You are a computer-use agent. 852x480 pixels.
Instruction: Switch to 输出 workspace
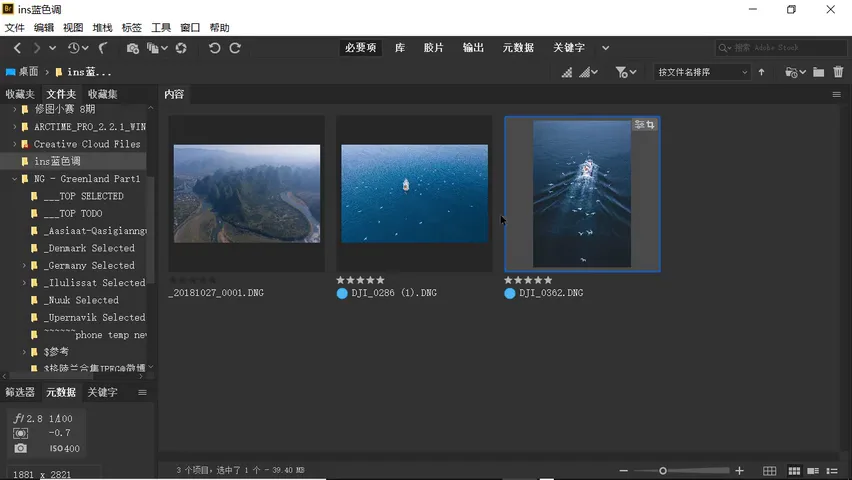pos(473,48)
